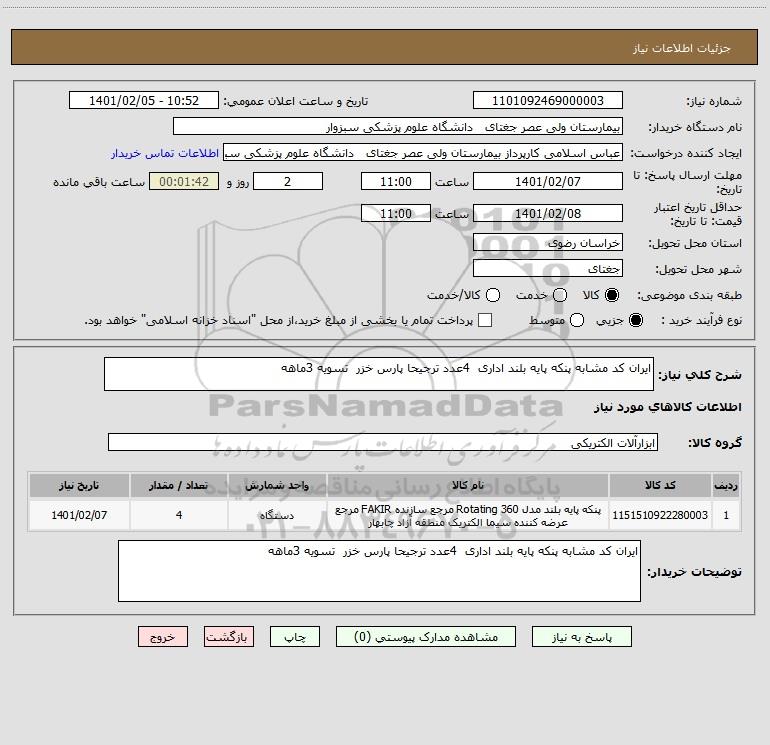The height and width of the screenshot is (745, 770).
Task: Click the request creator field عباس اسلامی
Action: [x=423, y=153]
